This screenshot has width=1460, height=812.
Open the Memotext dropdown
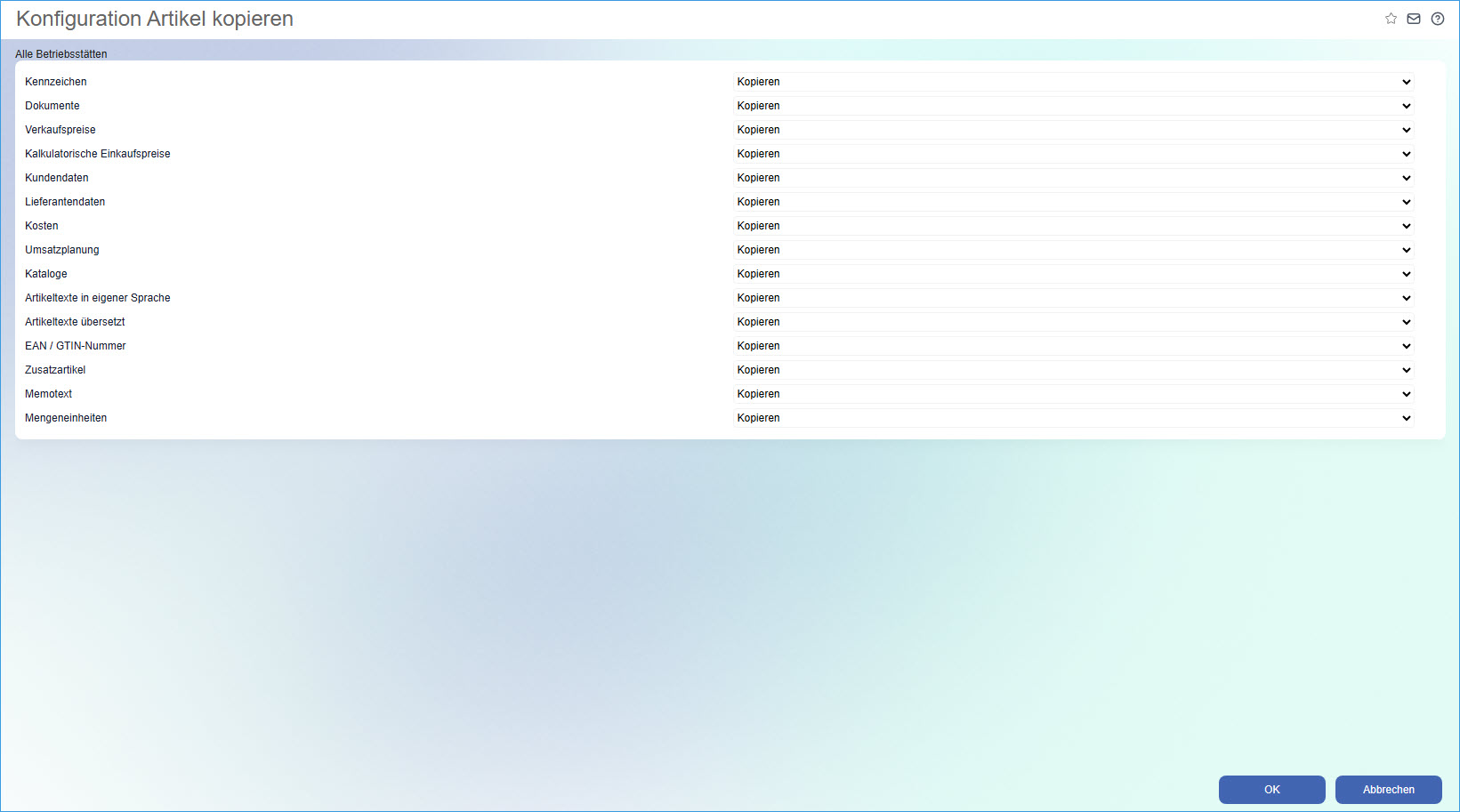[x=1074, y=394]
